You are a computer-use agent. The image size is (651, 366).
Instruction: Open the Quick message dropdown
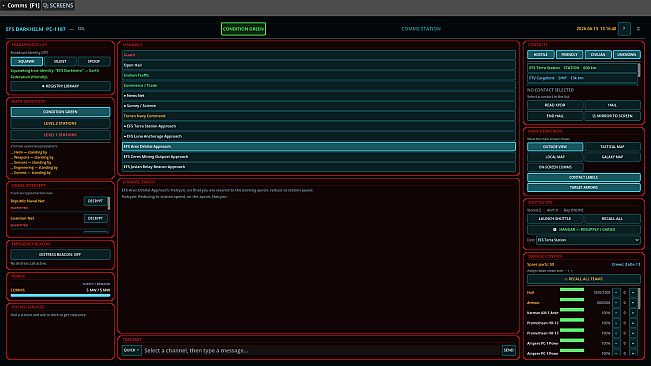point(132,350)
